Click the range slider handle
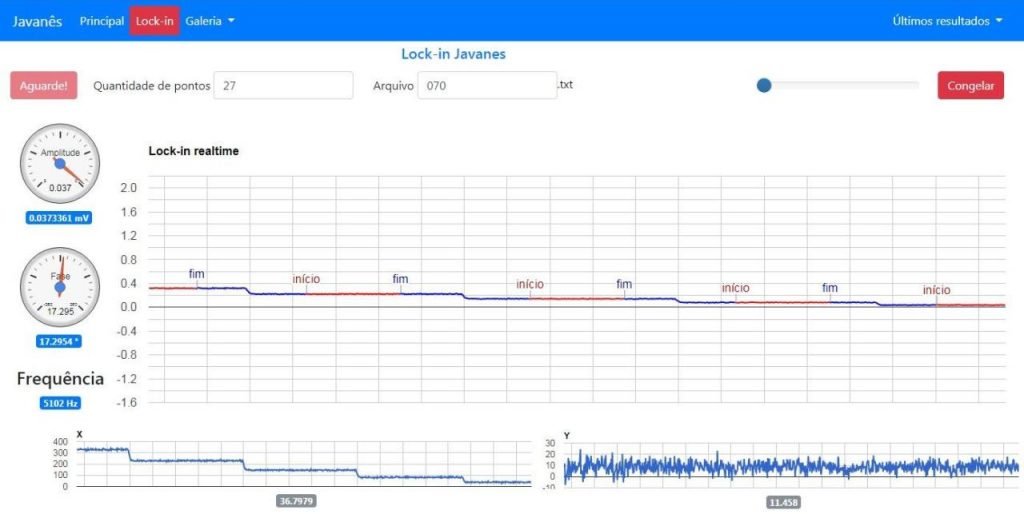 [x=764, y=85]
